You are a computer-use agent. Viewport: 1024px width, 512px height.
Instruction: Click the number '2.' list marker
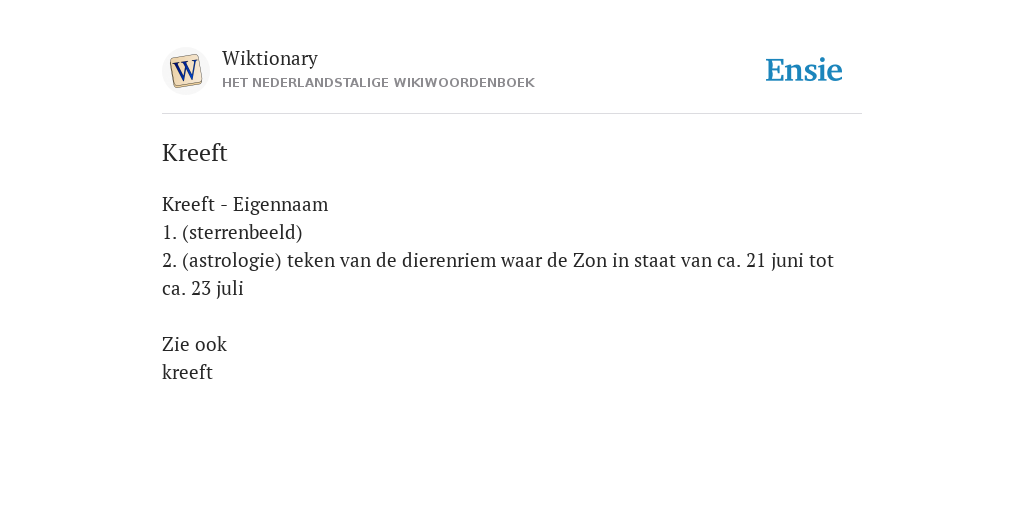coord(169,261)
